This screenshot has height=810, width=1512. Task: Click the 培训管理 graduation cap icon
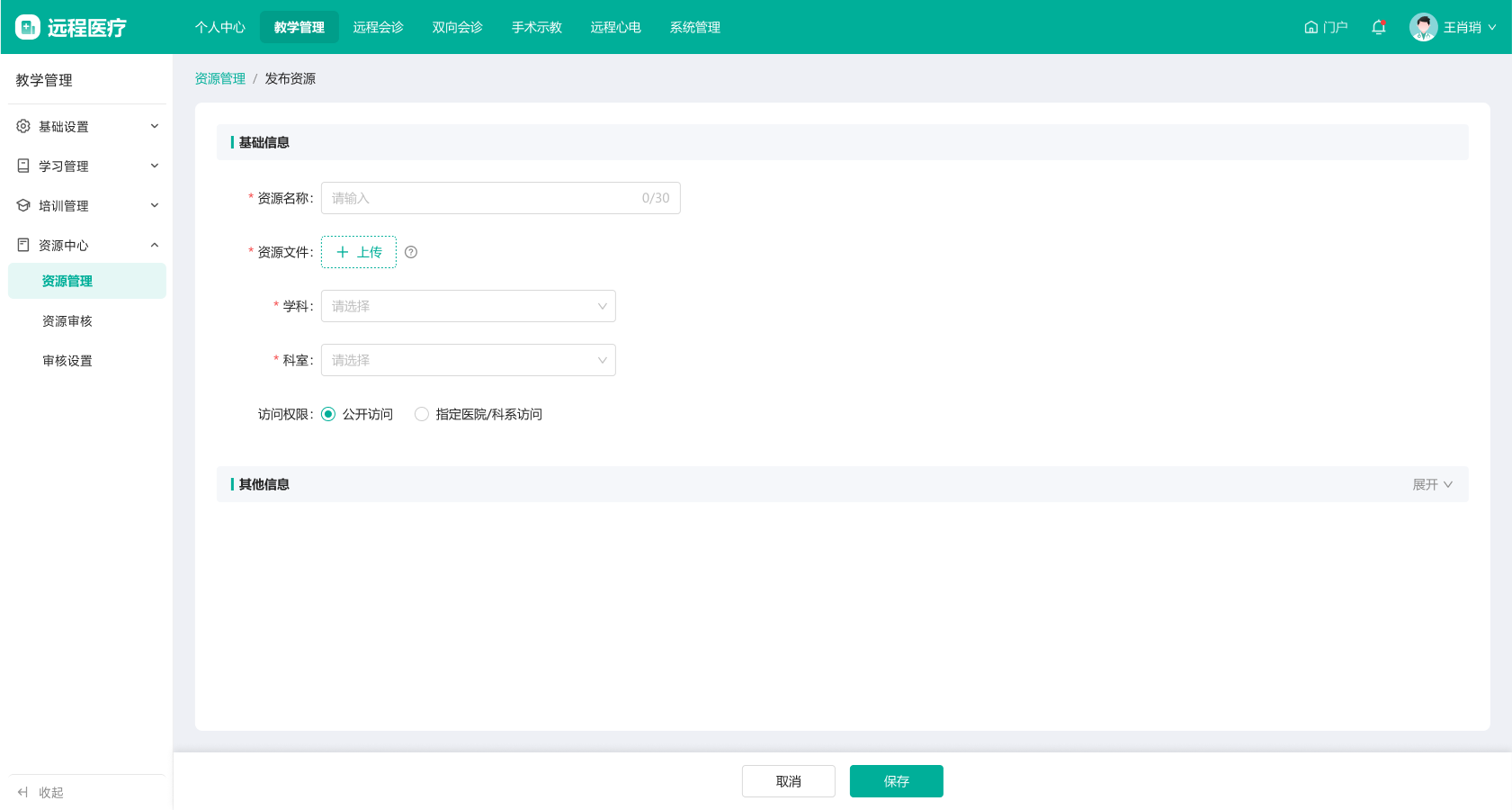[23, 205]
